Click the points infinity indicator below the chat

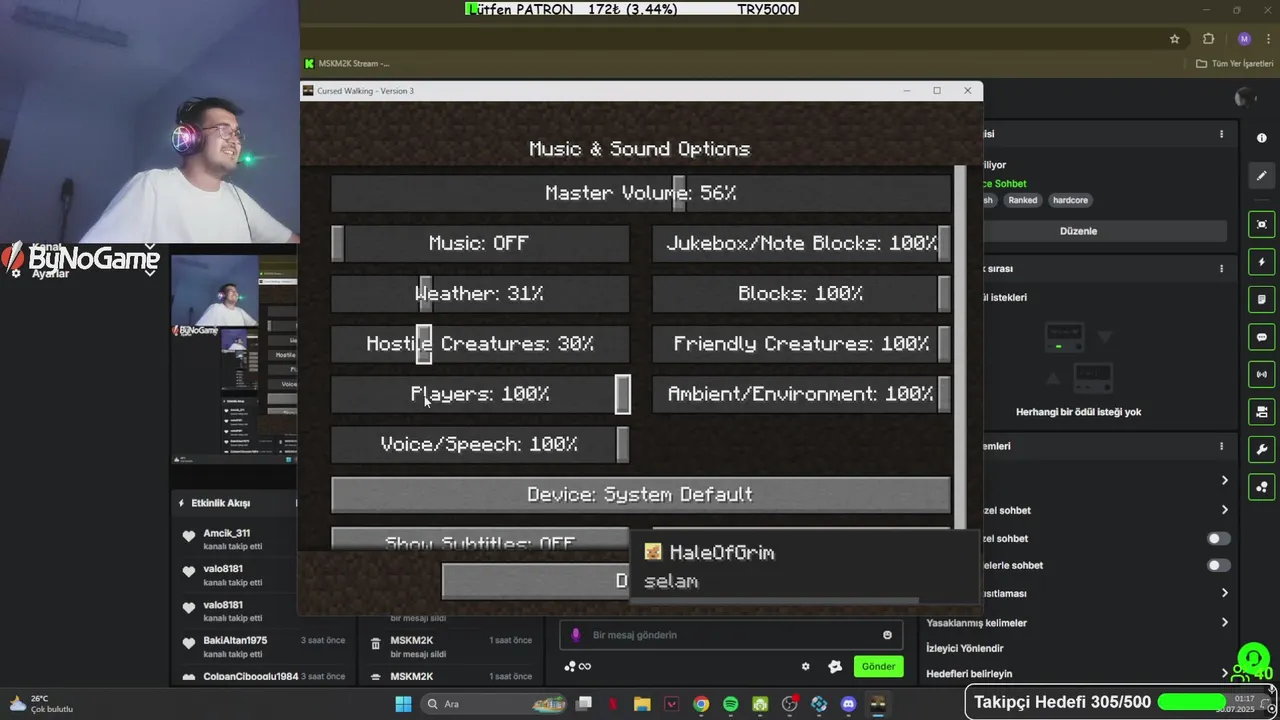pos(578,667)
